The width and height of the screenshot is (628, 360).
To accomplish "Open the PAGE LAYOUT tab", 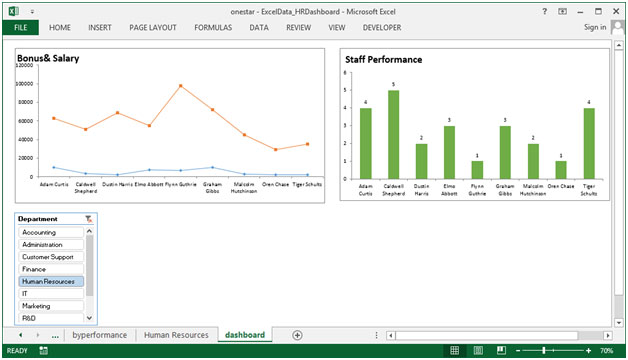I will click(153, 28).
